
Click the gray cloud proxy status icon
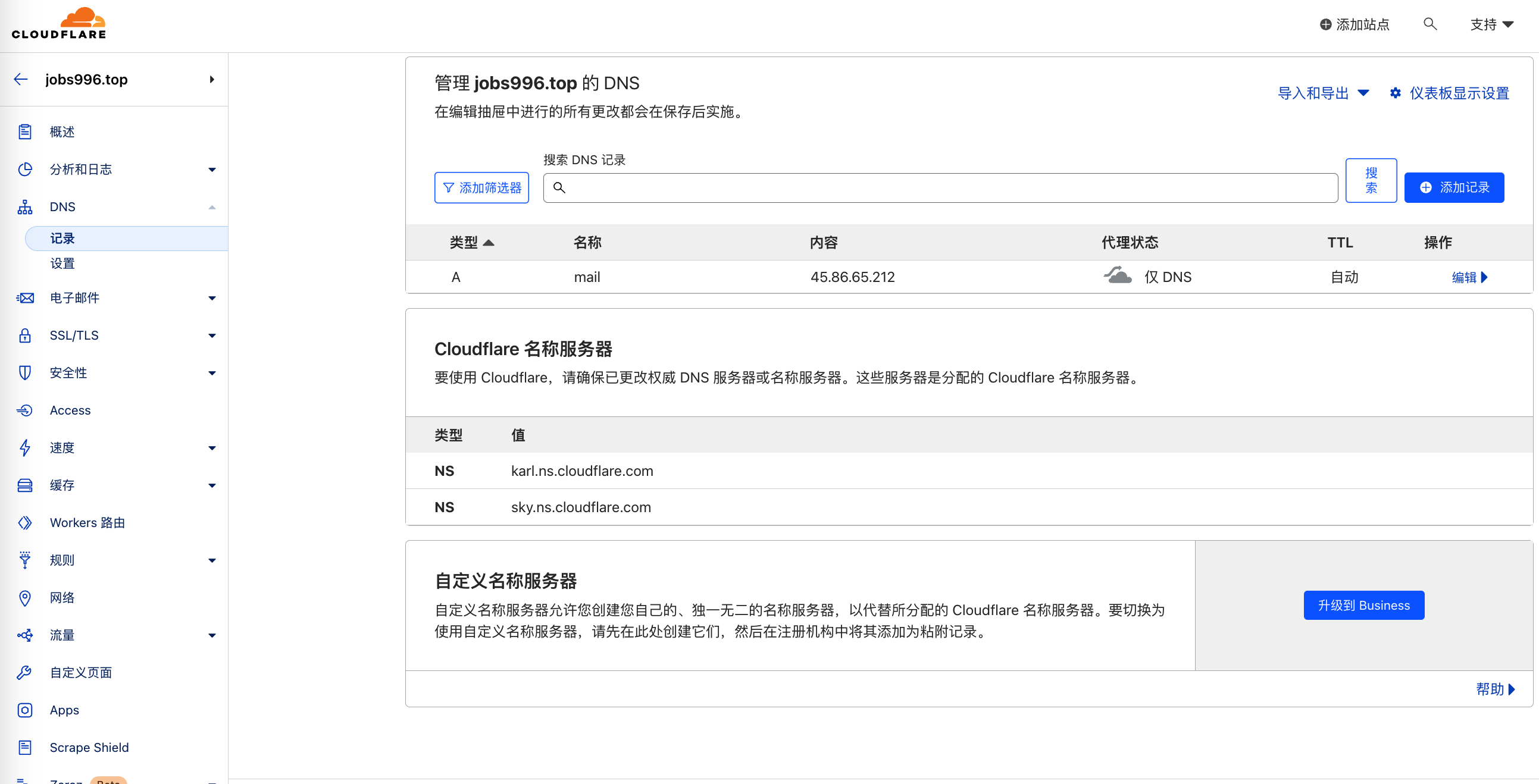coord(1117,275)
